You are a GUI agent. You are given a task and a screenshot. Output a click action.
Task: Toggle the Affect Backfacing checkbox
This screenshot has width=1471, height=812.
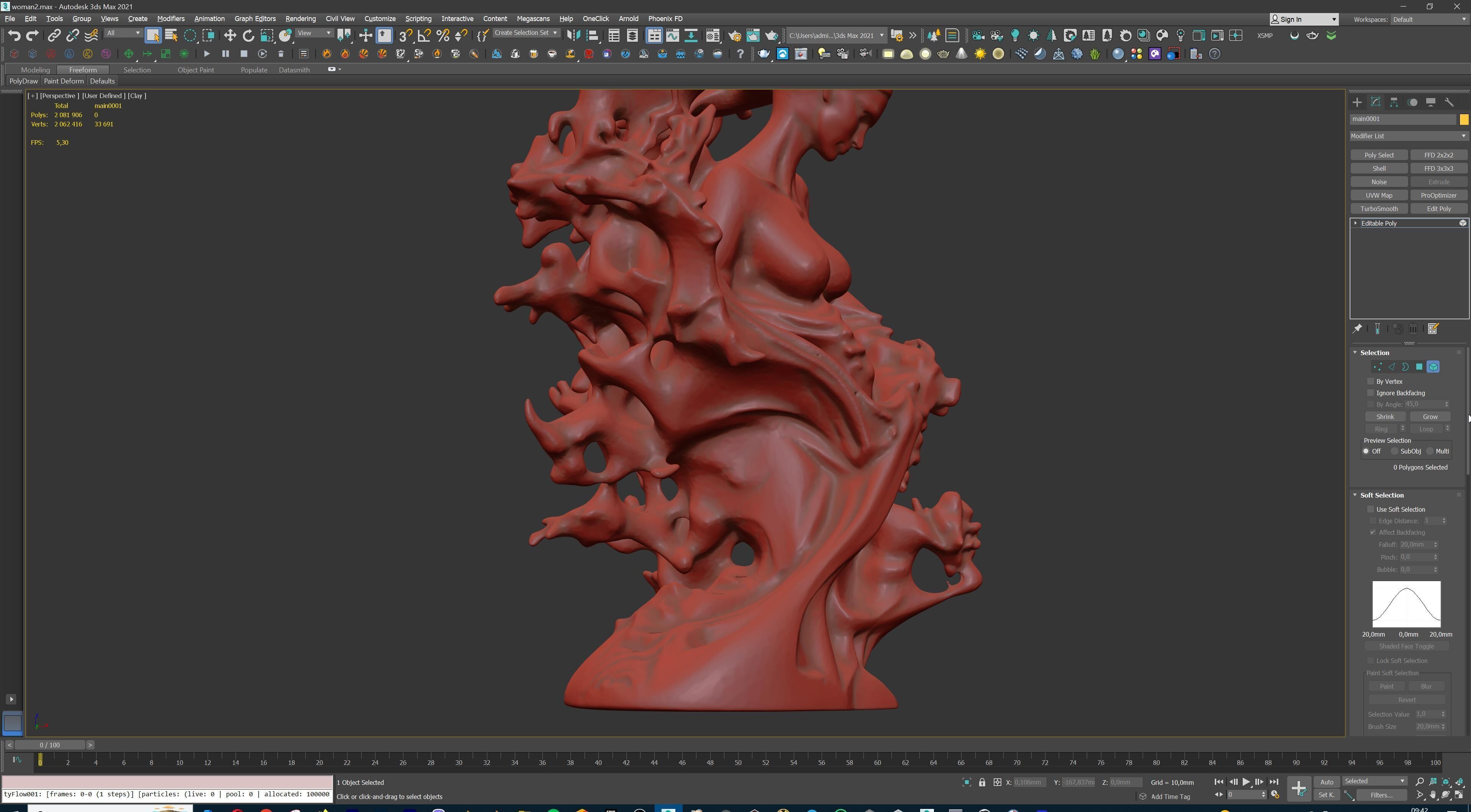(1373, 532)
